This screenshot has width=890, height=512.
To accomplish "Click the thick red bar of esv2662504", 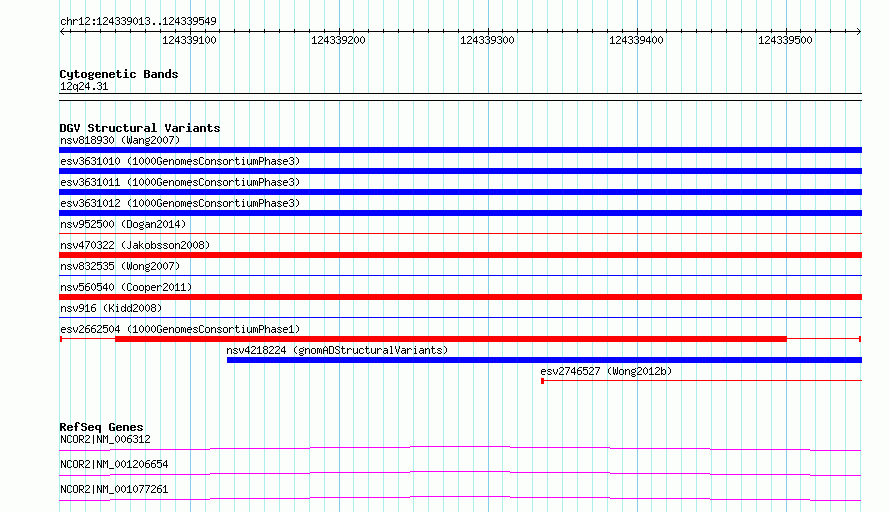I will (x=451, y=339).
